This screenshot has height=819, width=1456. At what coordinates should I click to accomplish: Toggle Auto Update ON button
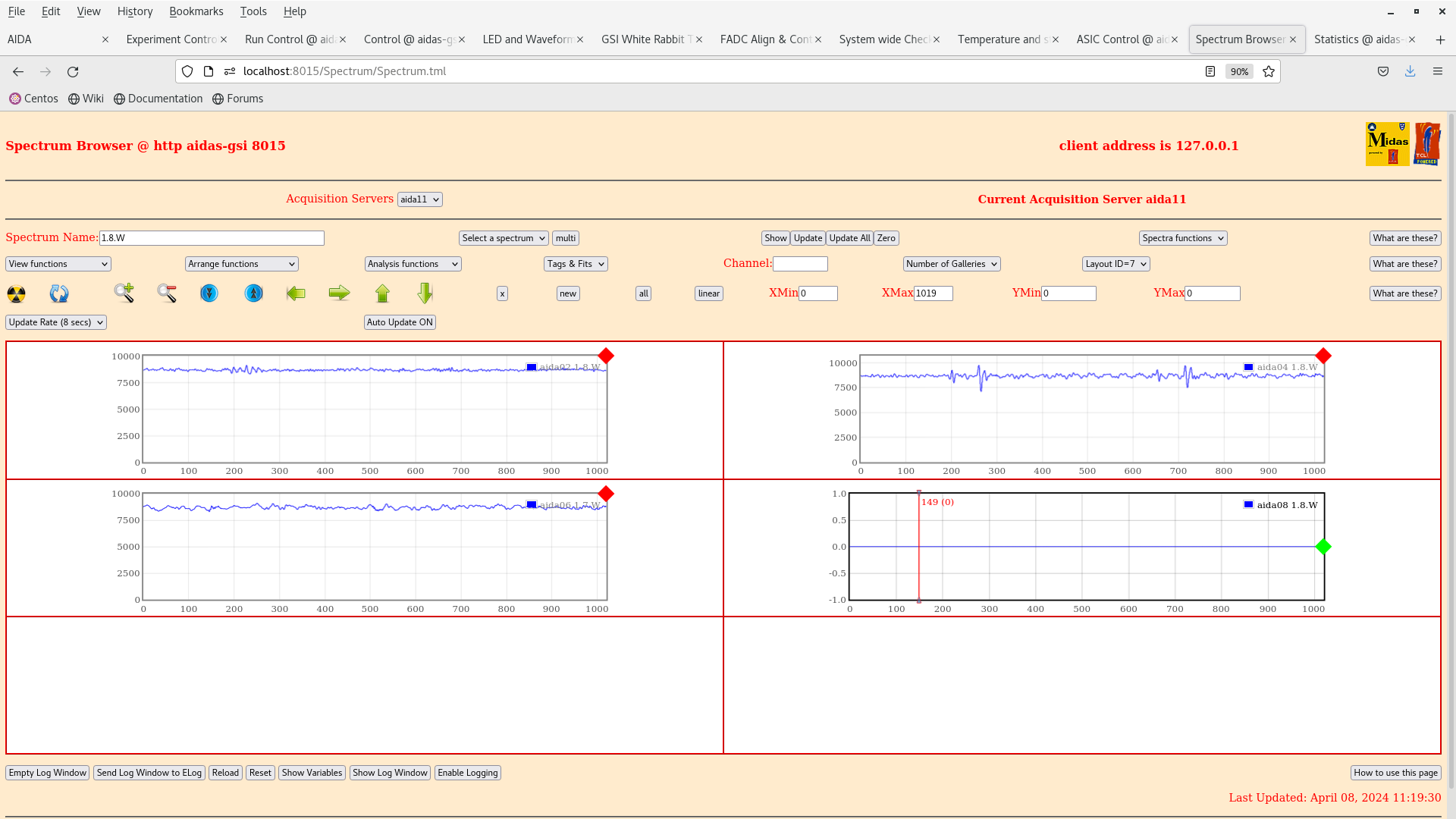click(399, 321)
